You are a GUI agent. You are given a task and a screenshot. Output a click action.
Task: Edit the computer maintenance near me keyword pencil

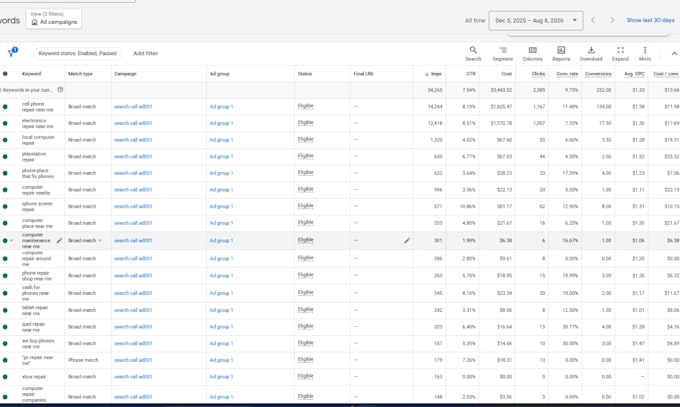pyautogui.click(x=59, y=240)
